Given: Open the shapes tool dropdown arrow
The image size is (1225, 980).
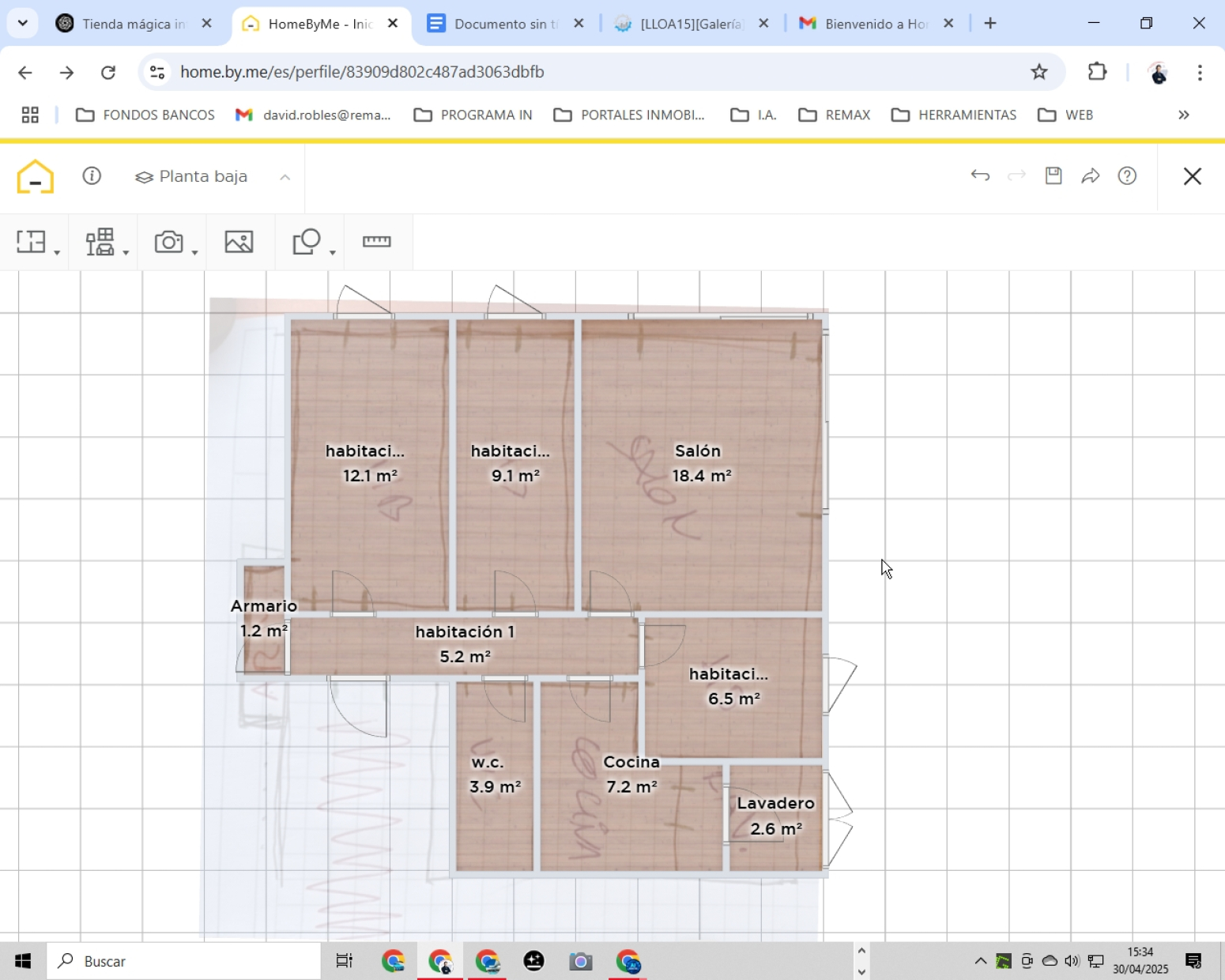Looking at the screenshot, I should (333, 253).
